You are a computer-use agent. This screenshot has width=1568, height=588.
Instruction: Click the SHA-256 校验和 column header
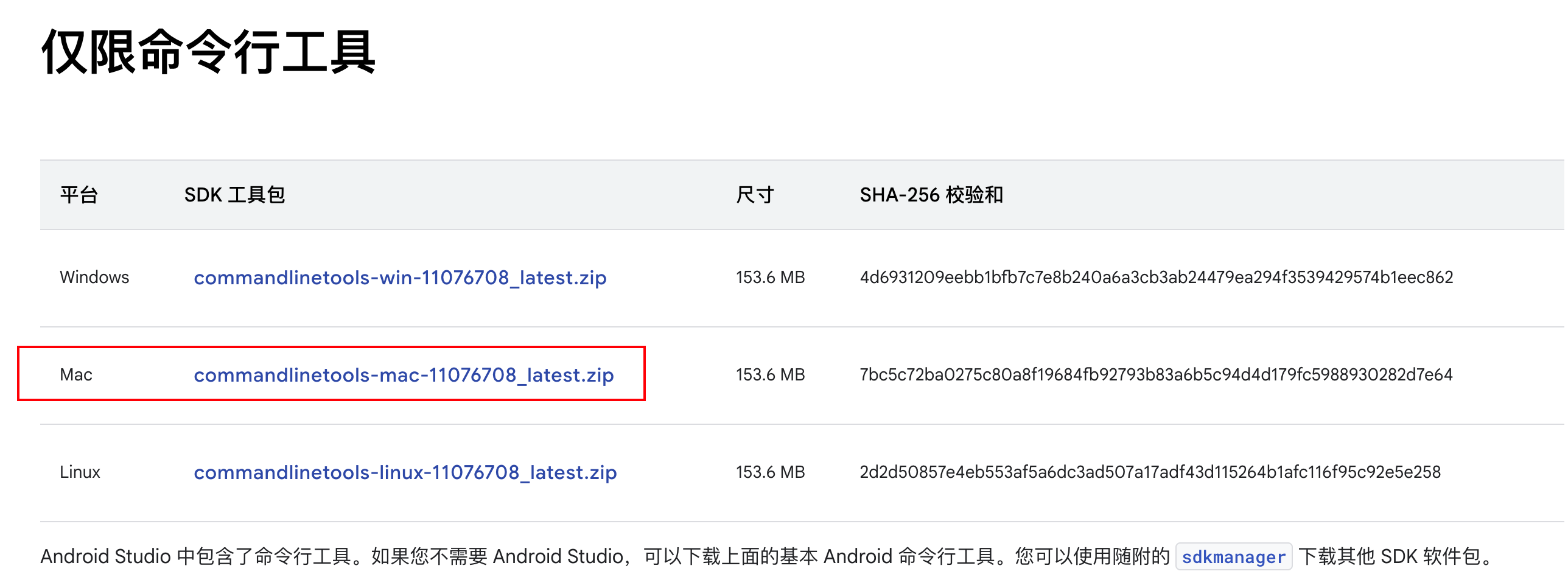pos(931,195)
